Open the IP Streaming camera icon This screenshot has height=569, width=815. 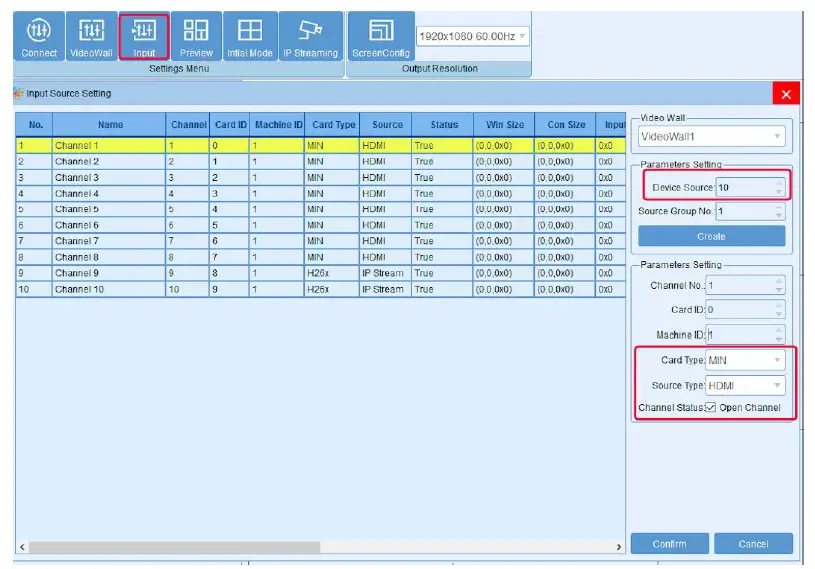[310, 37]
